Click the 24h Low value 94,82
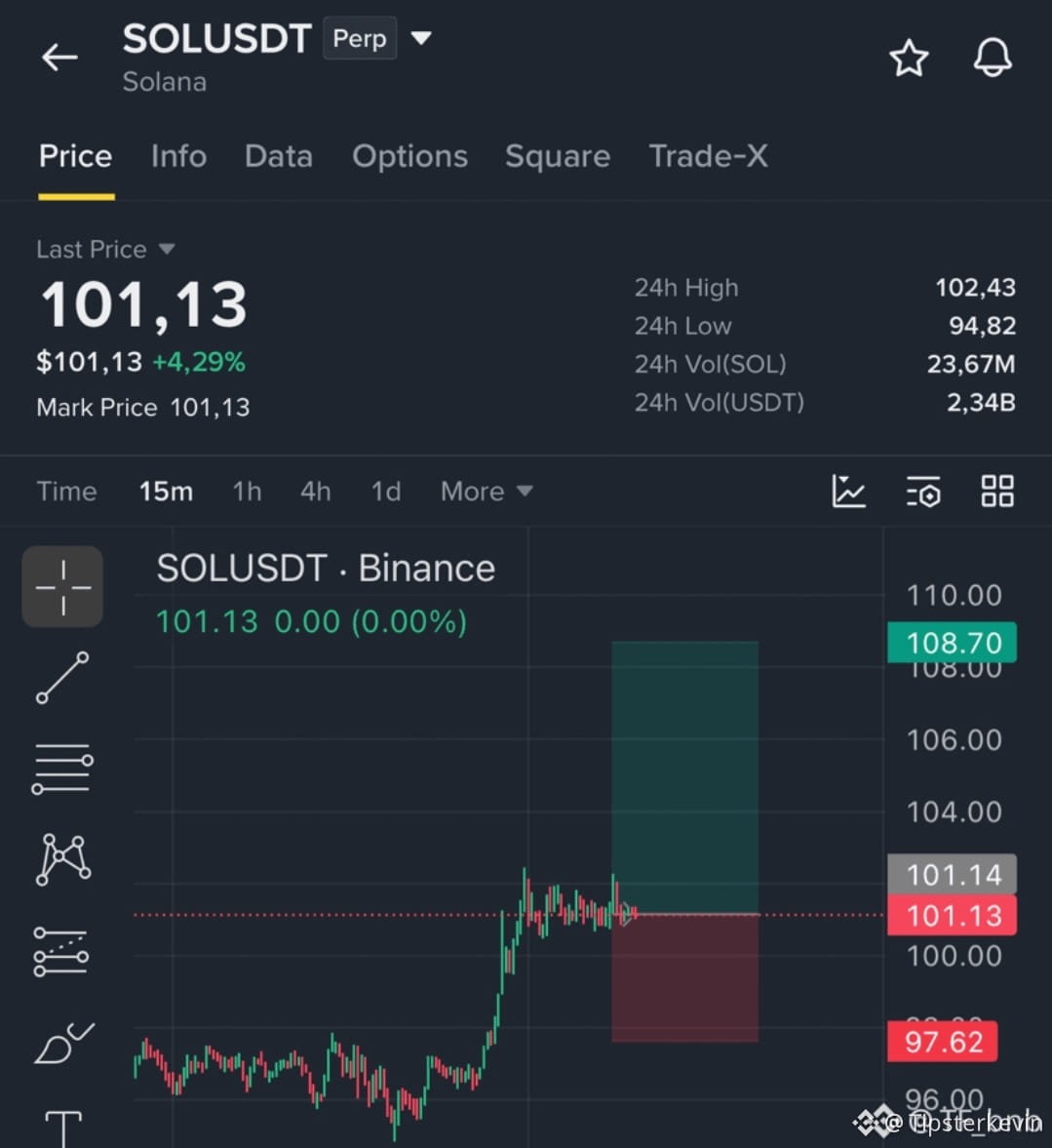Screen dimensions: 1052x1148 [x=983, y=326]
